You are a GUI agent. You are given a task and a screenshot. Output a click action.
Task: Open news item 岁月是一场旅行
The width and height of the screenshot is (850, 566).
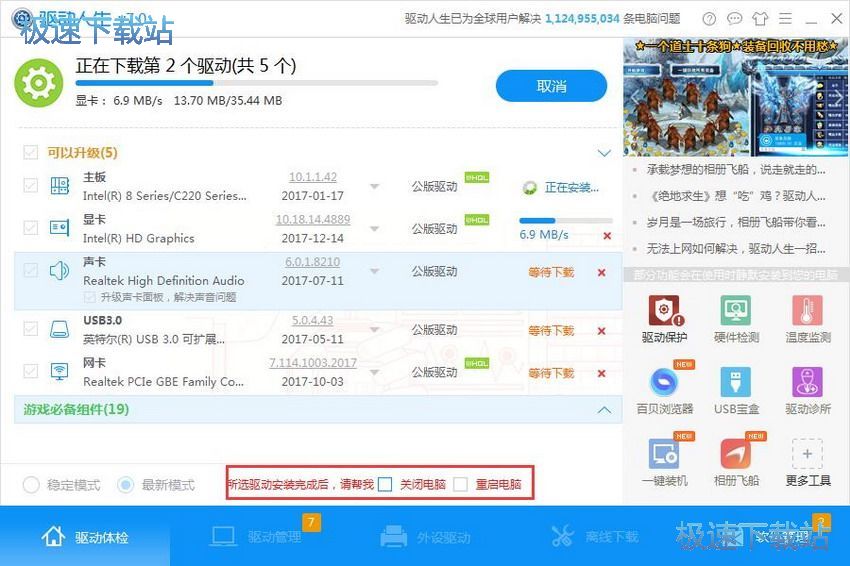736,222
